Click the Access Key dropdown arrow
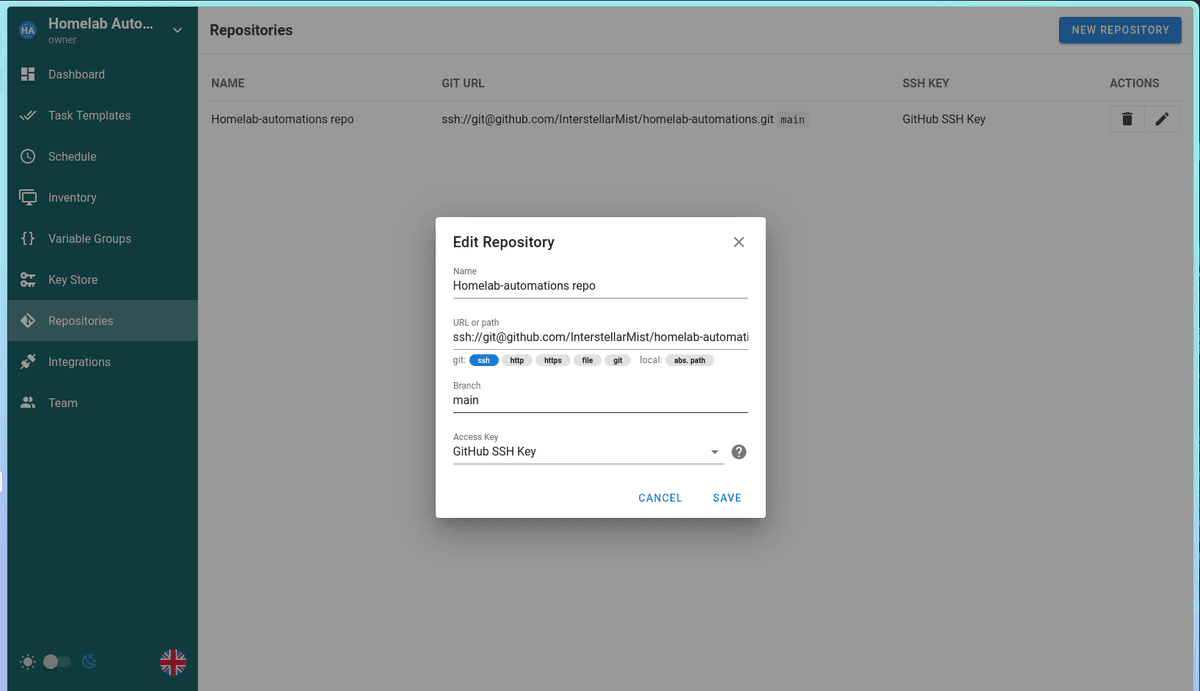 click(x=715, y=452)
